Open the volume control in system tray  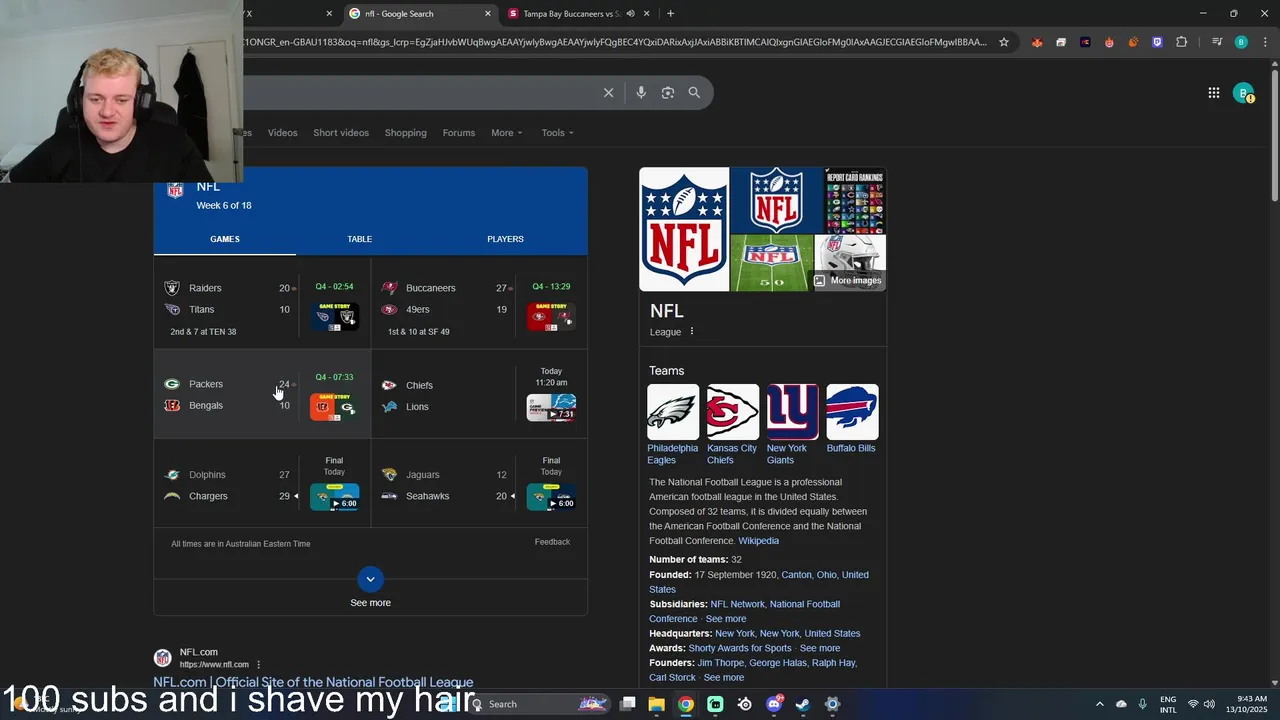[x=1209, y=704]
